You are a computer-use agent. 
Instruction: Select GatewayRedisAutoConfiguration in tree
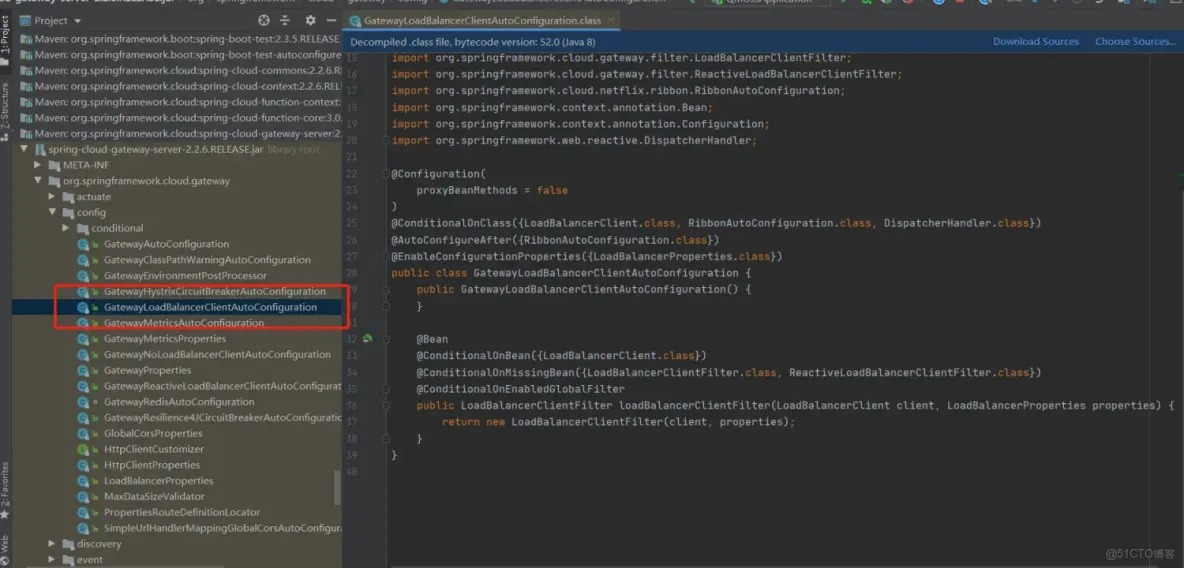click(x=179, y=402)
